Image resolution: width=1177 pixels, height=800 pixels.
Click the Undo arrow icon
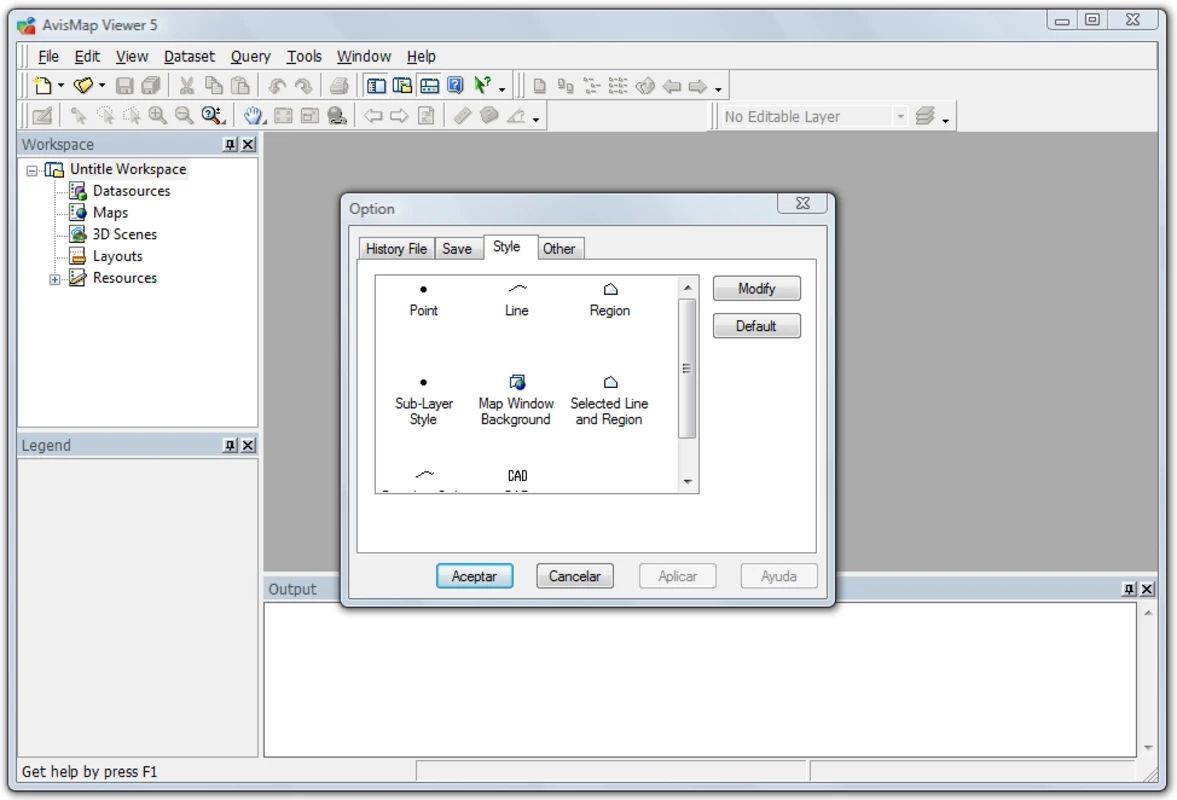277,86
